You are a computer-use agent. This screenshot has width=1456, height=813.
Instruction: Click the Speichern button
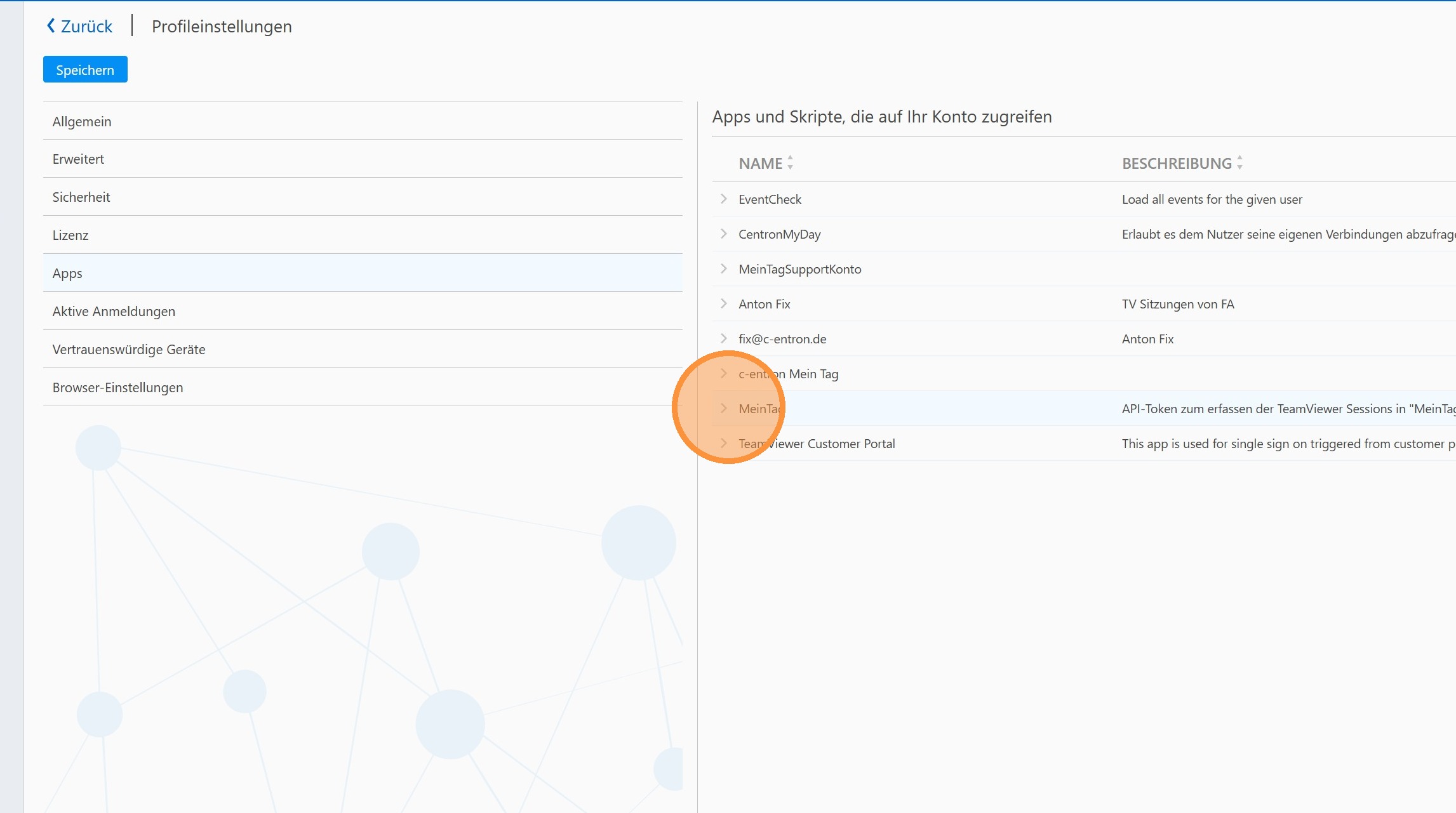[85, 70]
